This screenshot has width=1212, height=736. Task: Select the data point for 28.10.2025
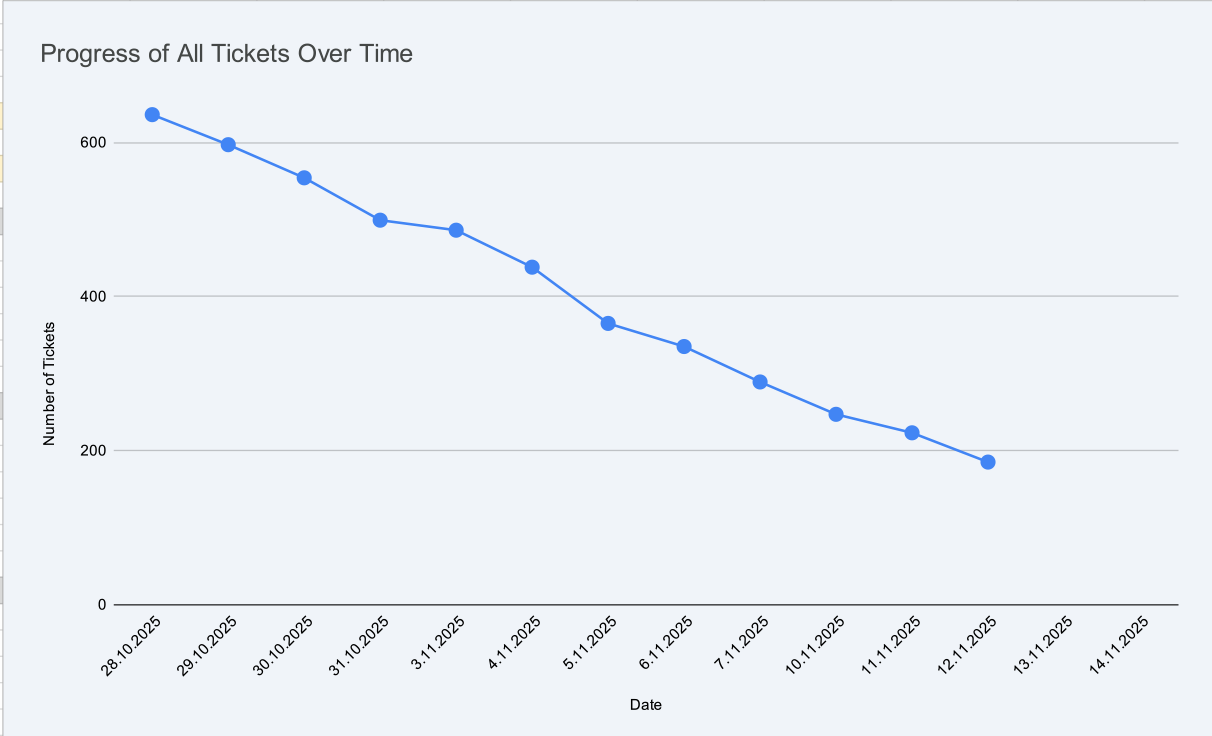[x=152, y=115]
